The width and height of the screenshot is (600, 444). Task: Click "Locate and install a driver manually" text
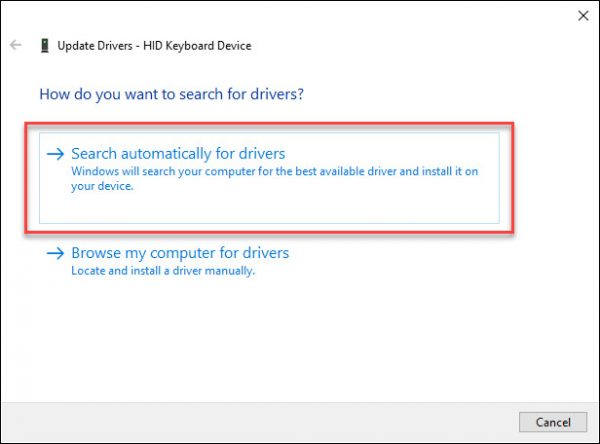[x=163, y=271]
